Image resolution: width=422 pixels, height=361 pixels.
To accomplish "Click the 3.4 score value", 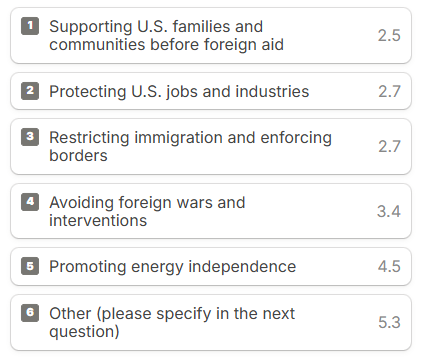I will [389, 211].
